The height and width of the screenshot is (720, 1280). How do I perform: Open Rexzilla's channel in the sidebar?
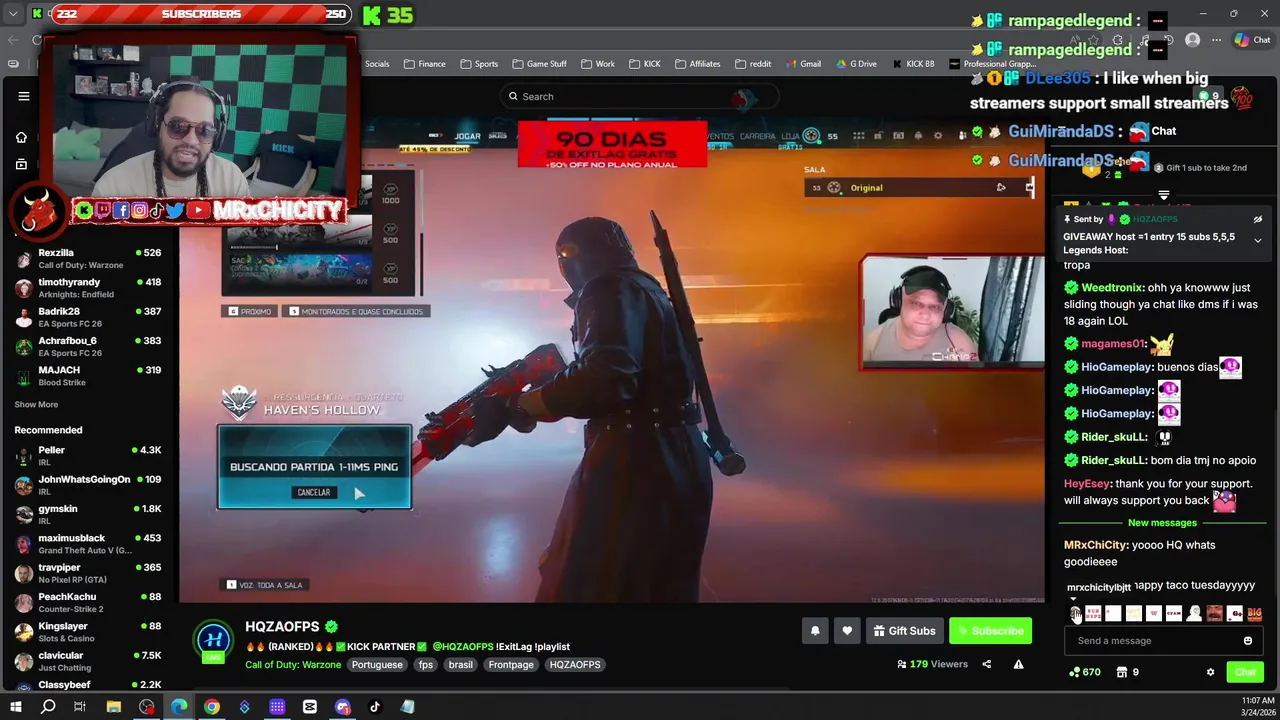[89, 259]
